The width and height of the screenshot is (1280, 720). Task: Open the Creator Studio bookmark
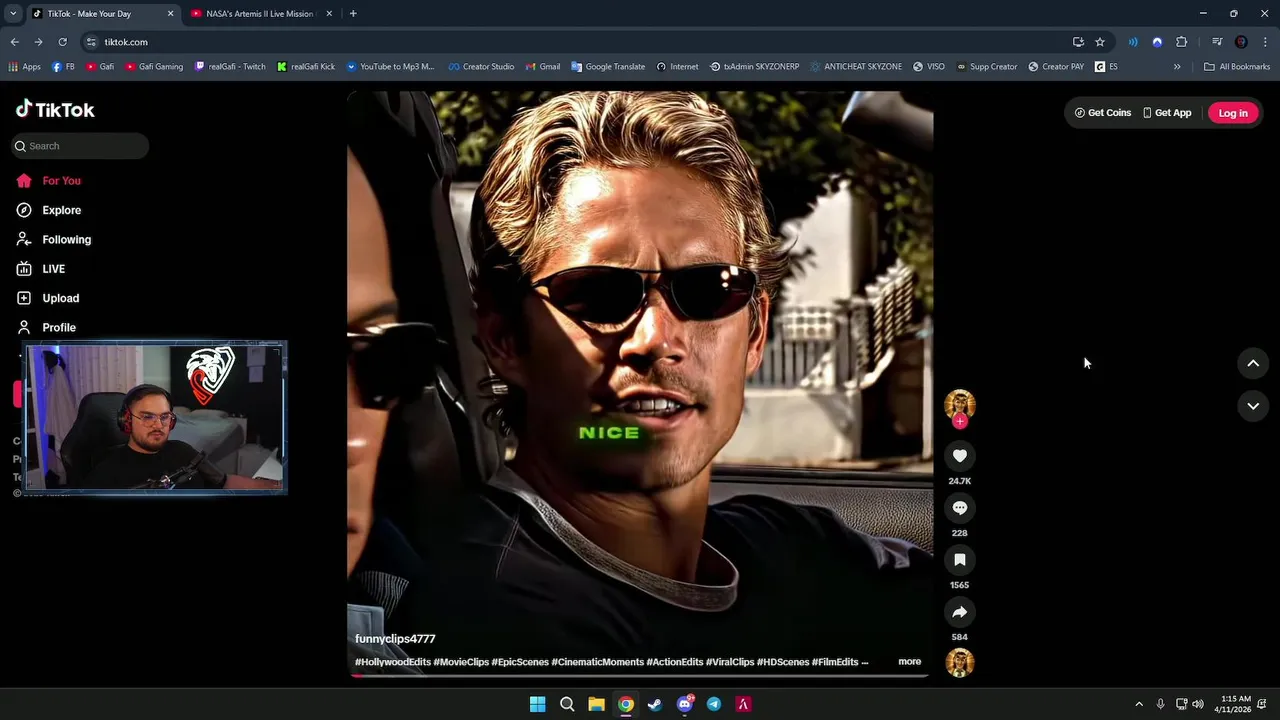pyautogui.click(x=481, y=67)
